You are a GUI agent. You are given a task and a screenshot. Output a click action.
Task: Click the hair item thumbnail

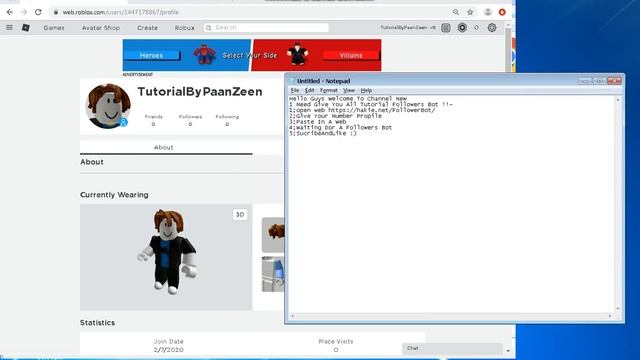[273, 235]
